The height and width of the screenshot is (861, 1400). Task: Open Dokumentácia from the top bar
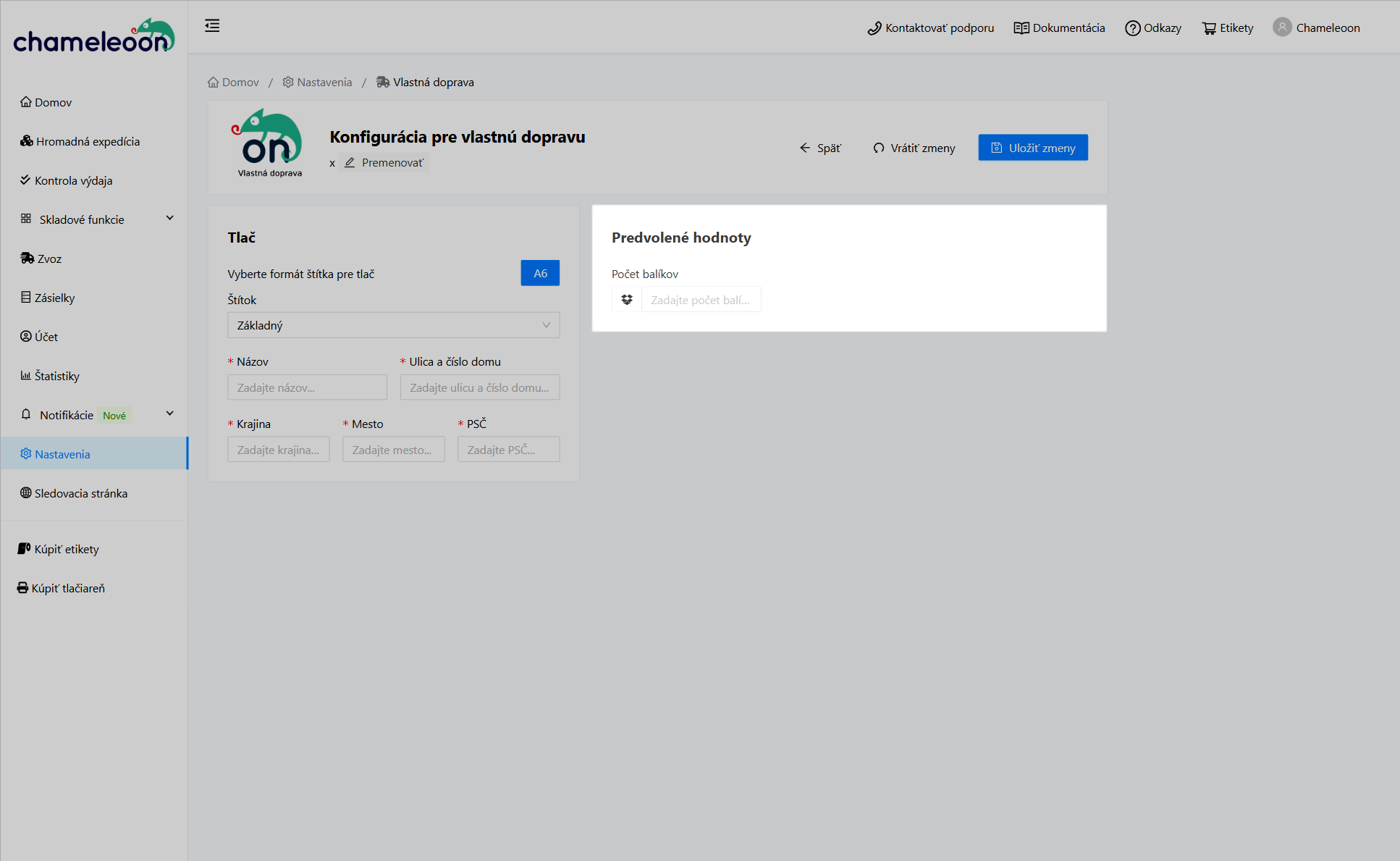[x=1059, y=28]
